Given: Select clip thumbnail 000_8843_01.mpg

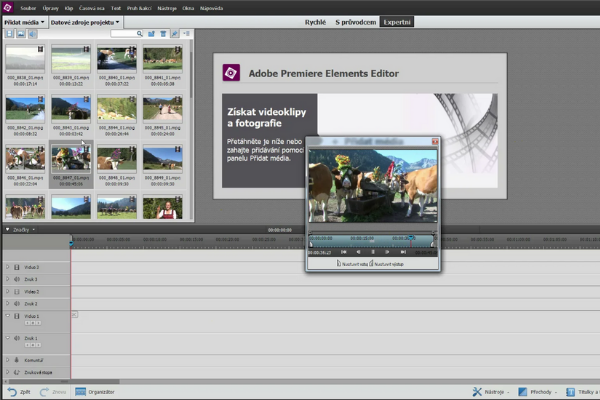Looking at the screenshot, I should point(71,108).
